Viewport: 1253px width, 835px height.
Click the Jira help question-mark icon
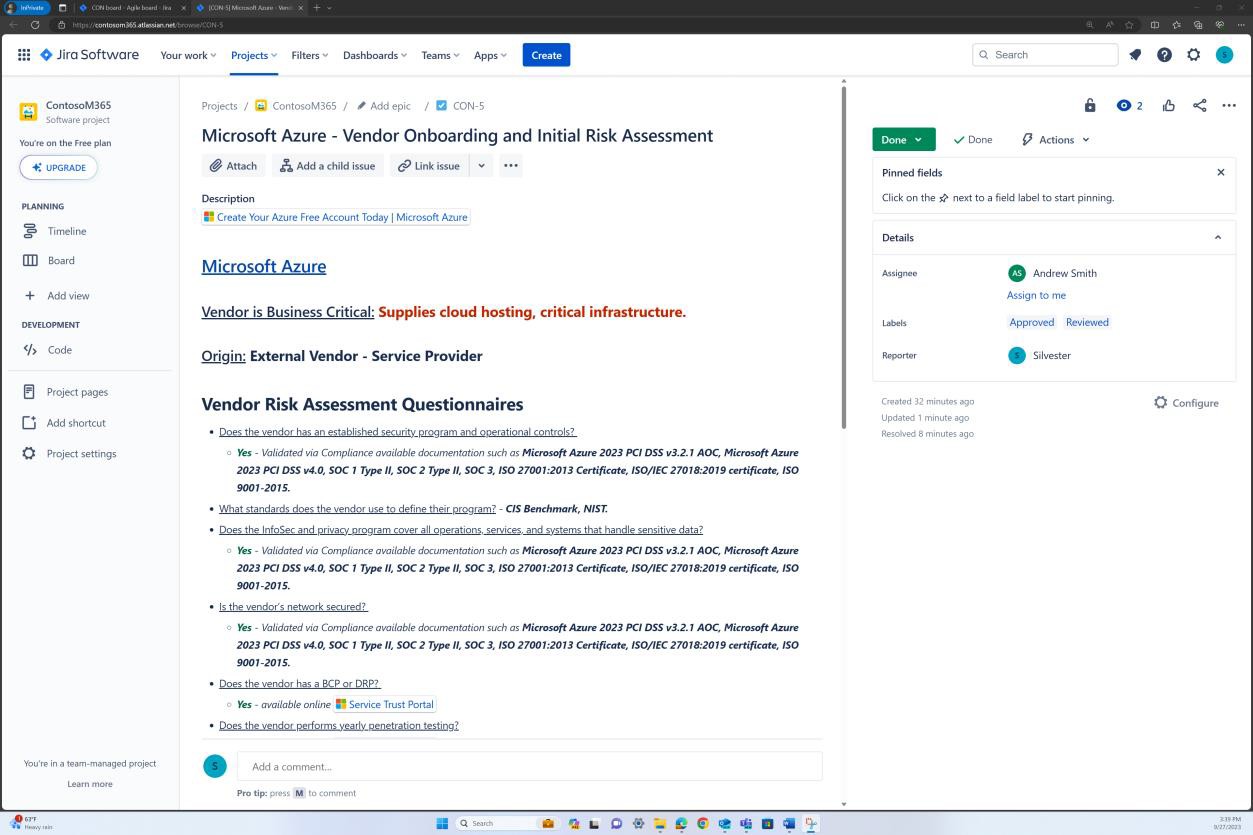(x=1164, y=55)
